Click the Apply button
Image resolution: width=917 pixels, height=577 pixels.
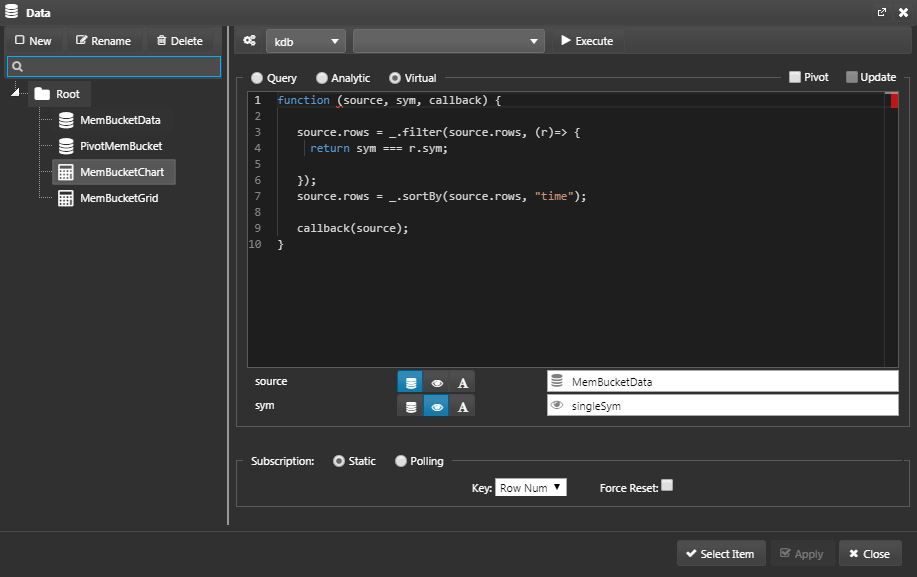(x=802, y=553)
